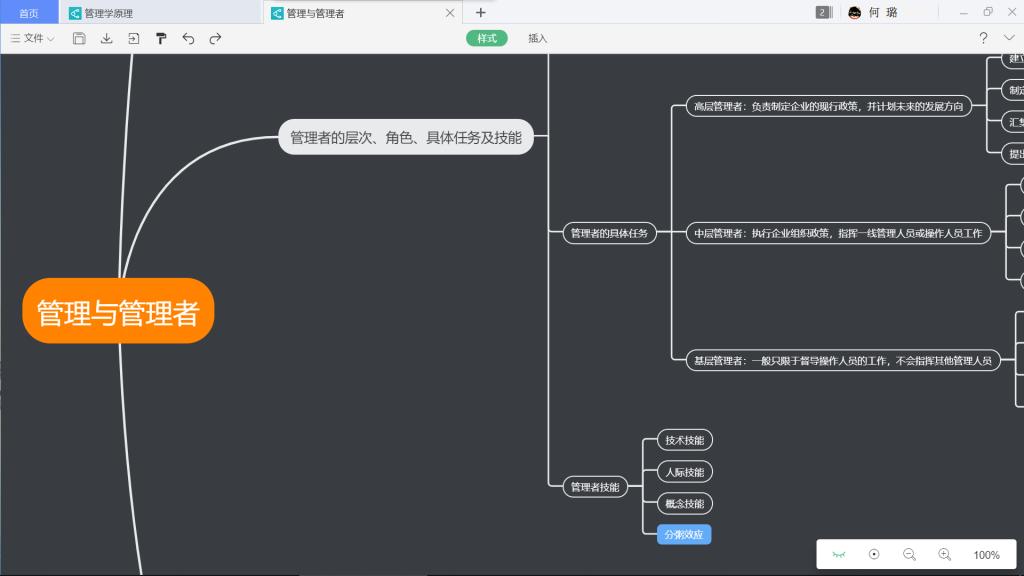Toggle eye-protection mode eyelash icon
Screen dimensions: 1024x576
(x=839, y=554)
